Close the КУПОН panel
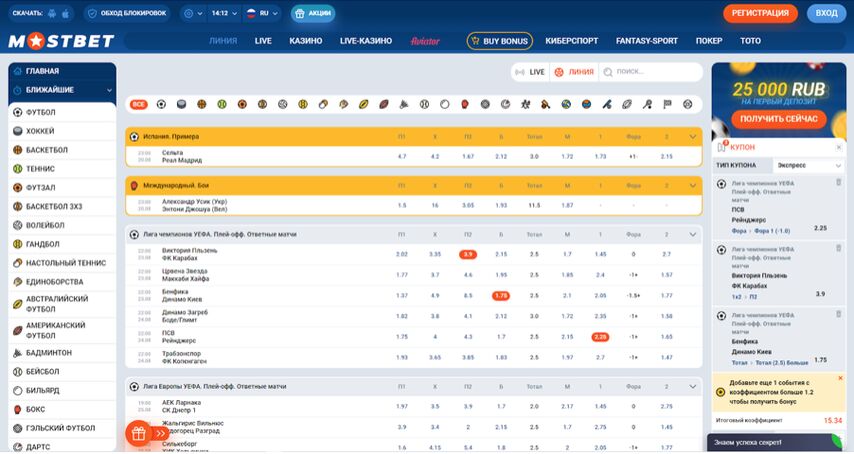 838,148
